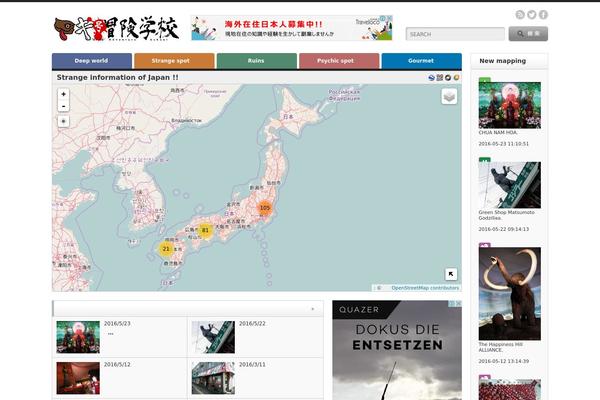Screen dimensions: 600x400
Task: Open the overseas Japanese recruitment banner ad
Action: 292,28
